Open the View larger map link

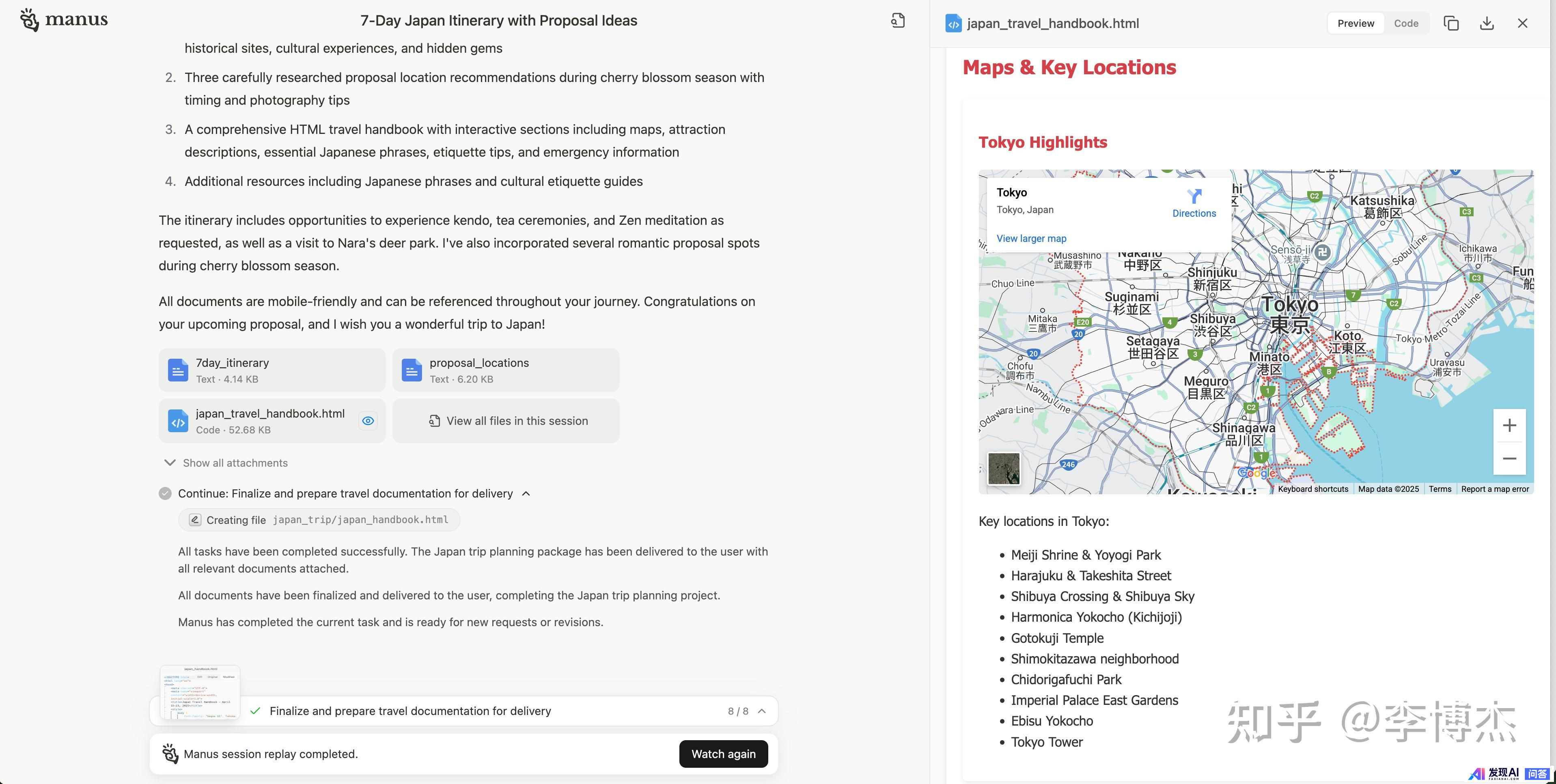pos(1031,239)
